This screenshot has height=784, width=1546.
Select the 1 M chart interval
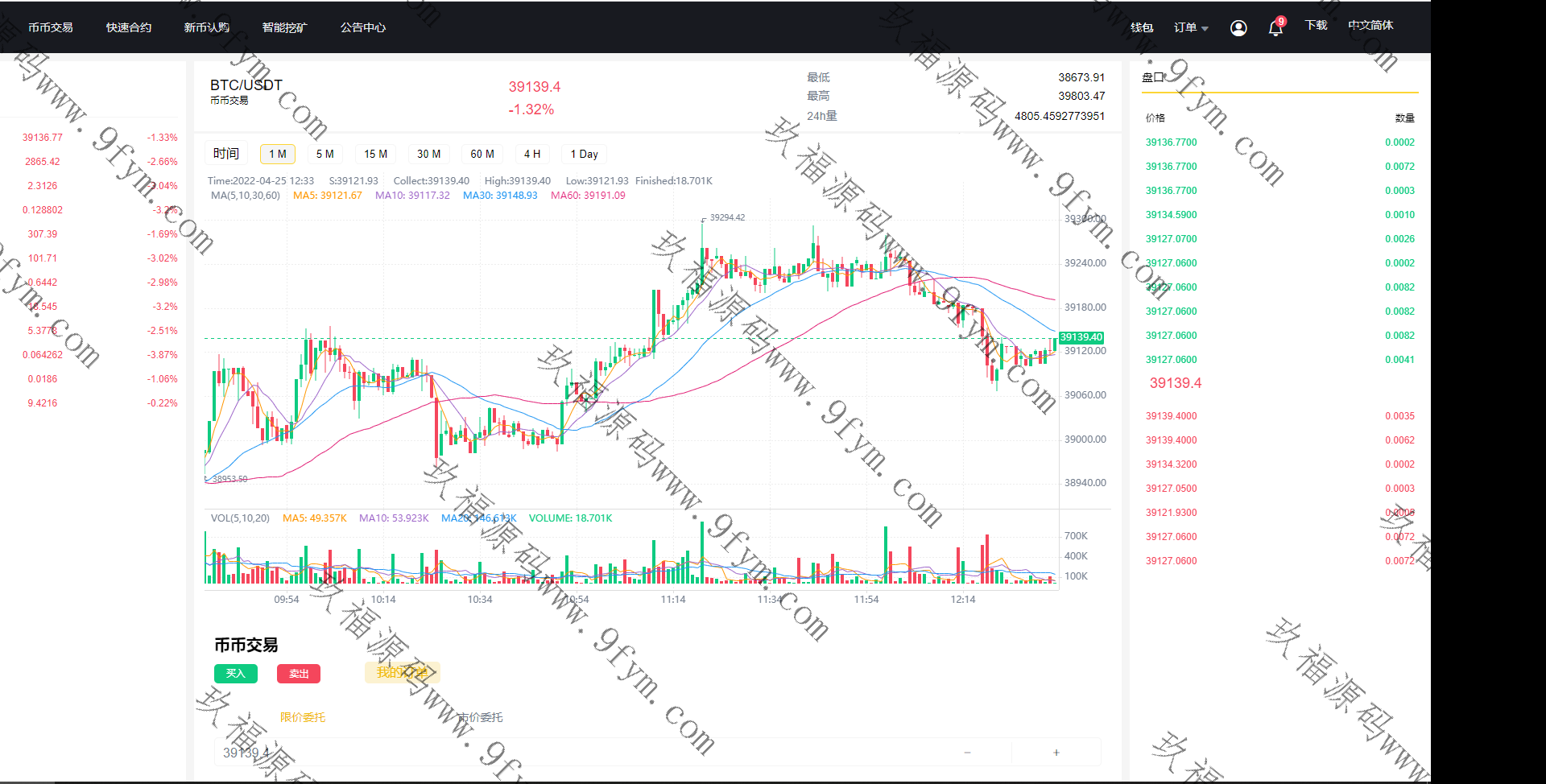pos(278,154)
